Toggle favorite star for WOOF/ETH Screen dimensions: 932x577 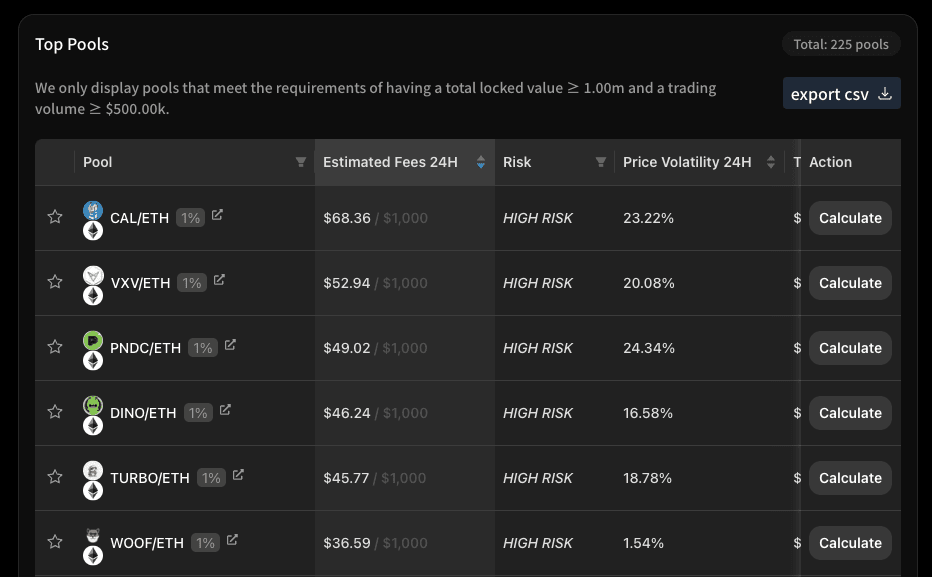(x=55, y=543)
